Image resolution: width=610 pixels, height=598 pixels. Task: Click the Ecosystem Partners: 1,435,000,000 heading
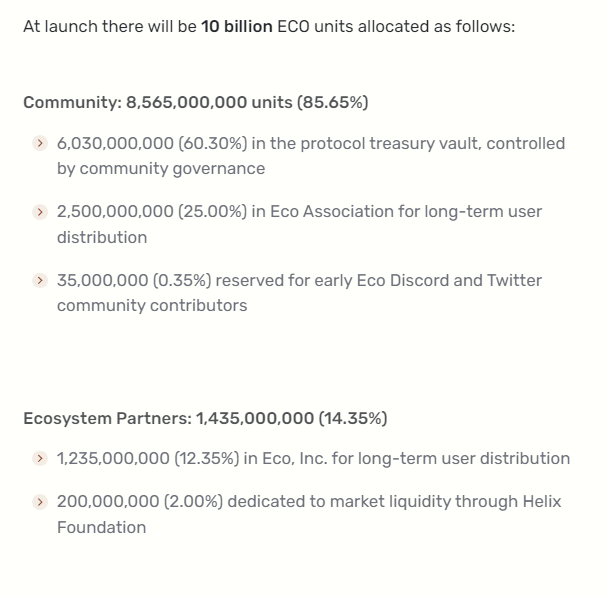coord(205,418)
